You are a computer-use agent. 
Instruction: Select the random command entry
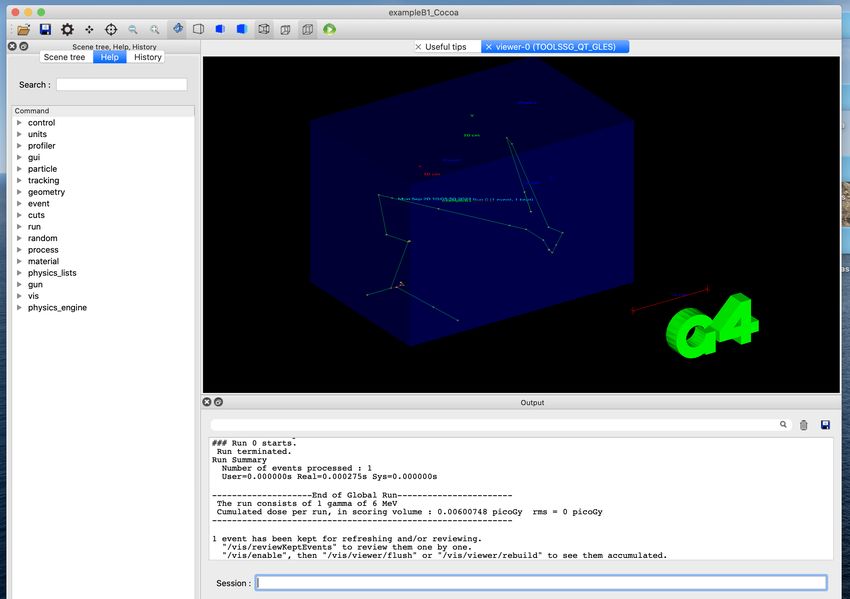[42, 238]
